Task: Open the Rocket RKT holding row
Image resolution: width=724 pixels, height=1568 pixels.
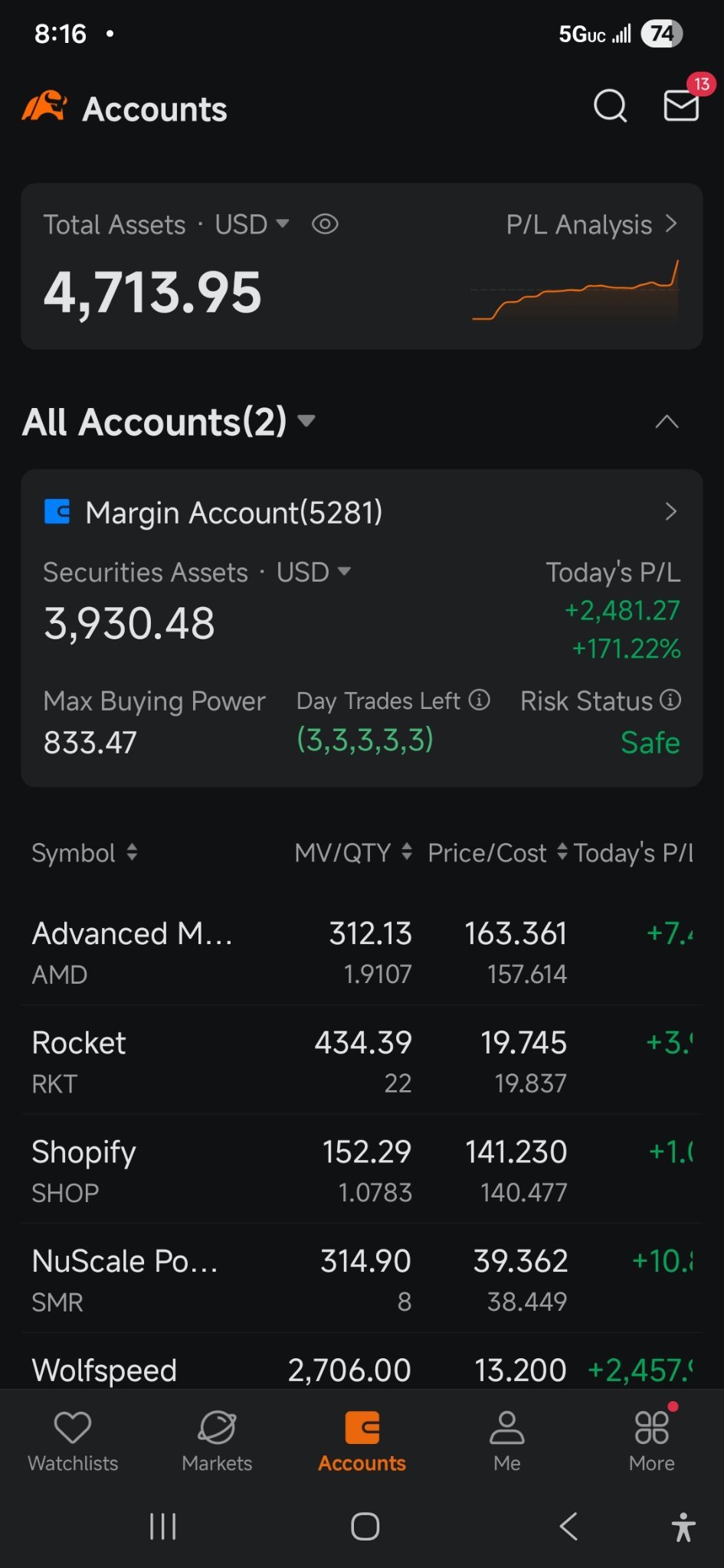Action: click(x=362, y=1061)
